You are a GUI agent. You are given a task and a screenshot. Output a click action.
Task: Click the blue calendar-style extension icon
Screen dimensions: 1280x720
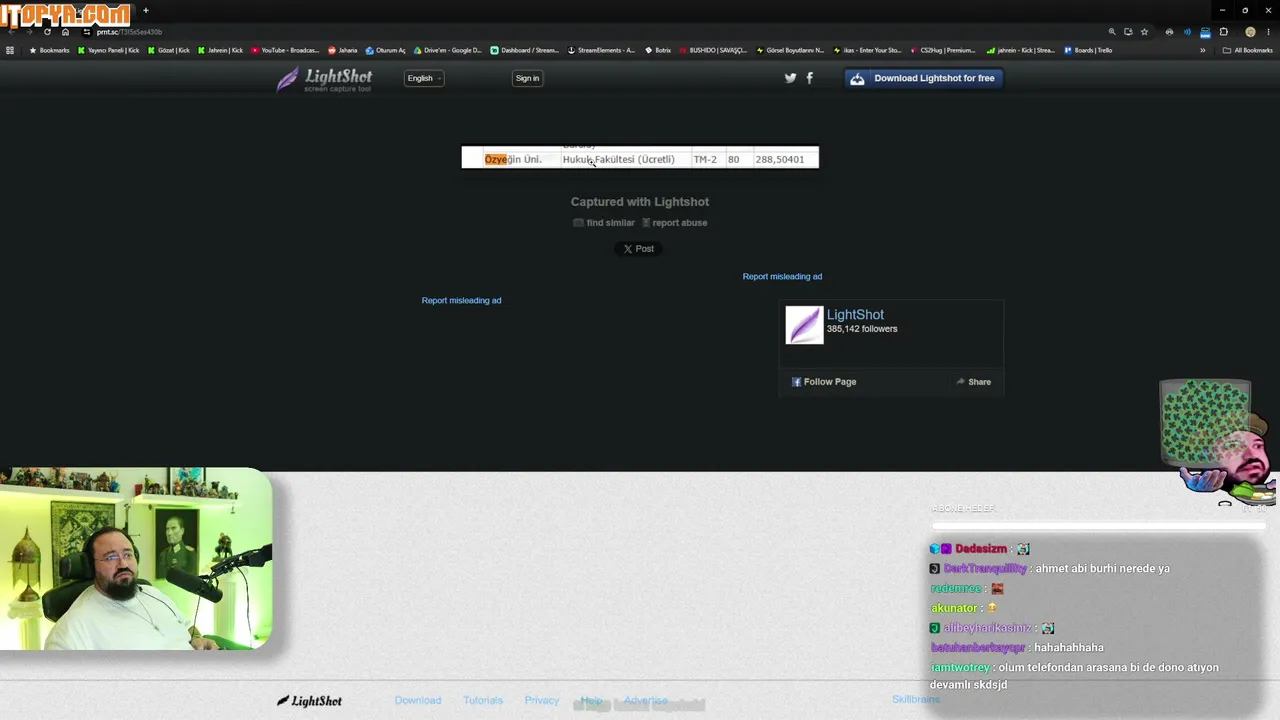coord(1205,32)
